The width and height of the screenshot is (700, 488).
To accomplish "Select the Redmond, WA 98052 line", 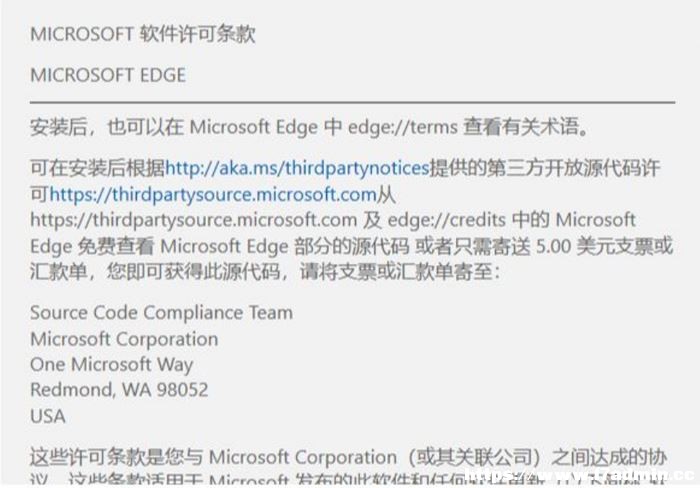I will coord(119,390).
